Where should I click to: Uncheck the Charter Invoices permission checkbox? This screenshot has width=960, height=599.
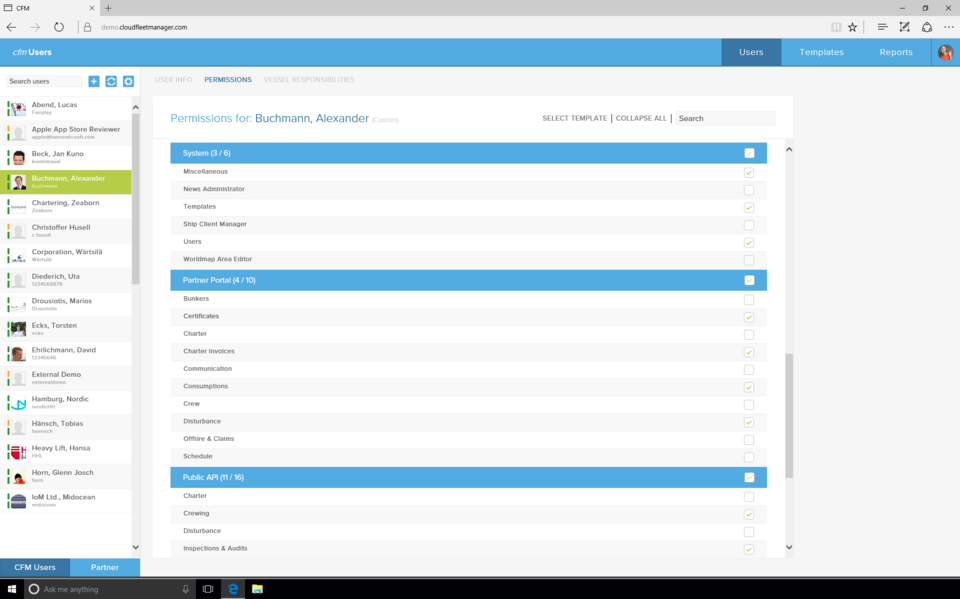749,352
